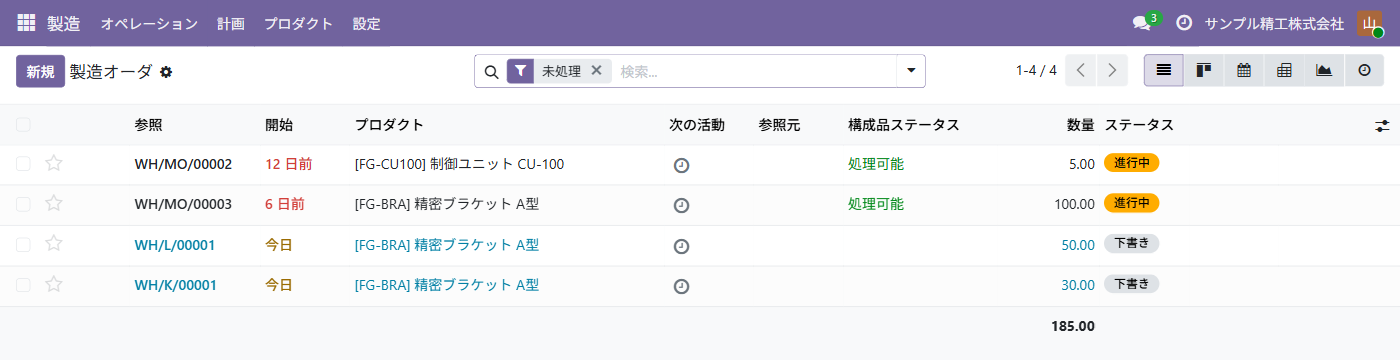
Task: Switch to kanban view
Action: pyautogui.click(x=1204, y=70)
